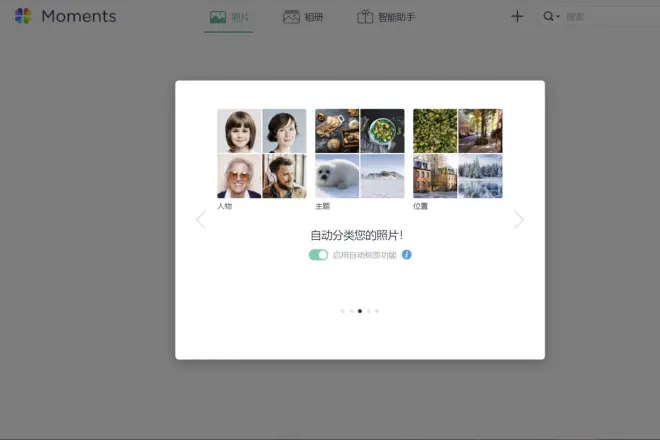This screenshot has height=440, width=660.
Task: Click the autumn tree street thumbnail
Action: [480, 131]
